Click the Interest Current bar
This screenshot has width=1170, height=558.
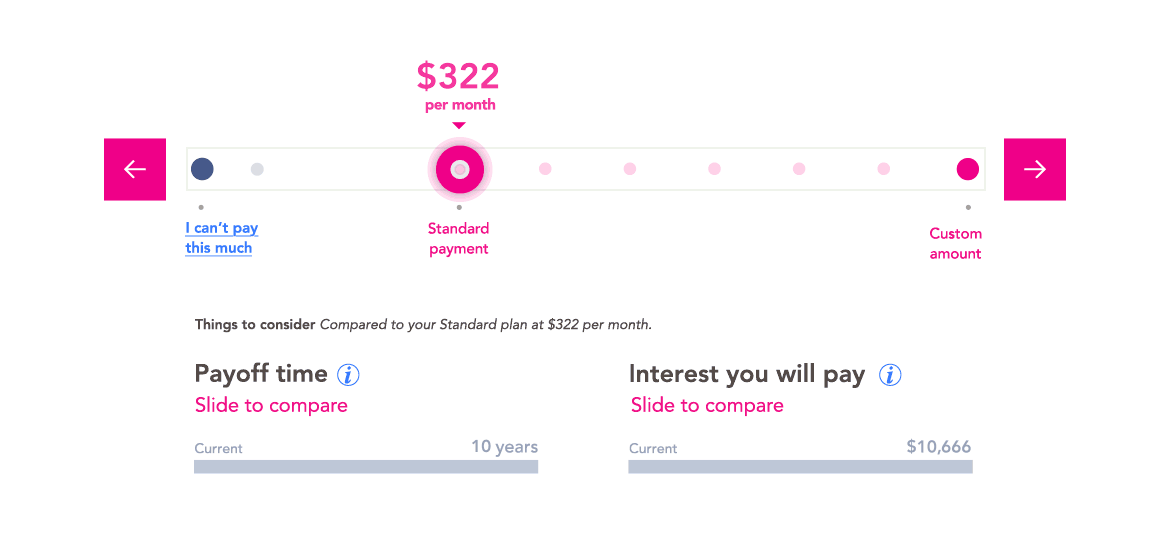pyautogui.click(x=800, y=466)
